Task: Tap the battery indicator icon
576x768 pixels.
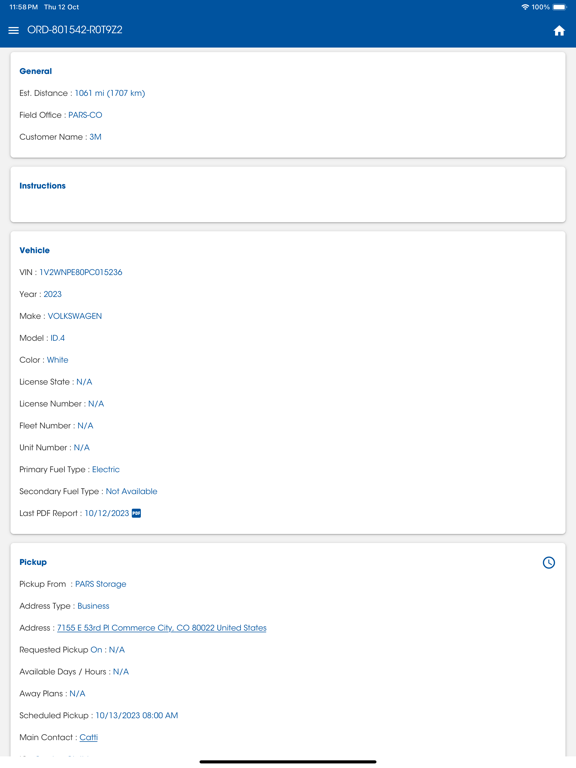Action: 559,7
